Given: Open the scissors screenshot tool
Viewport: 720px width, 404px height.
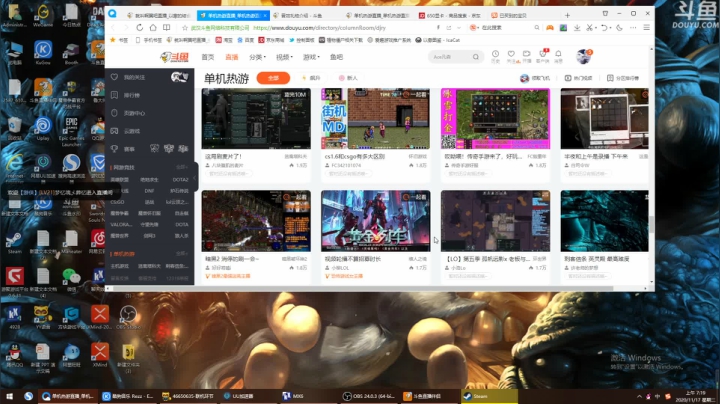Looking at the screenshot, I should (589, 28).
